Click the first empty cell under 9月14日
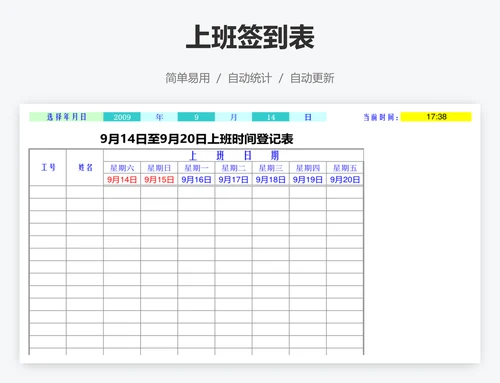The height and width of the screenshot is (383, 500). tap(122, 192)
